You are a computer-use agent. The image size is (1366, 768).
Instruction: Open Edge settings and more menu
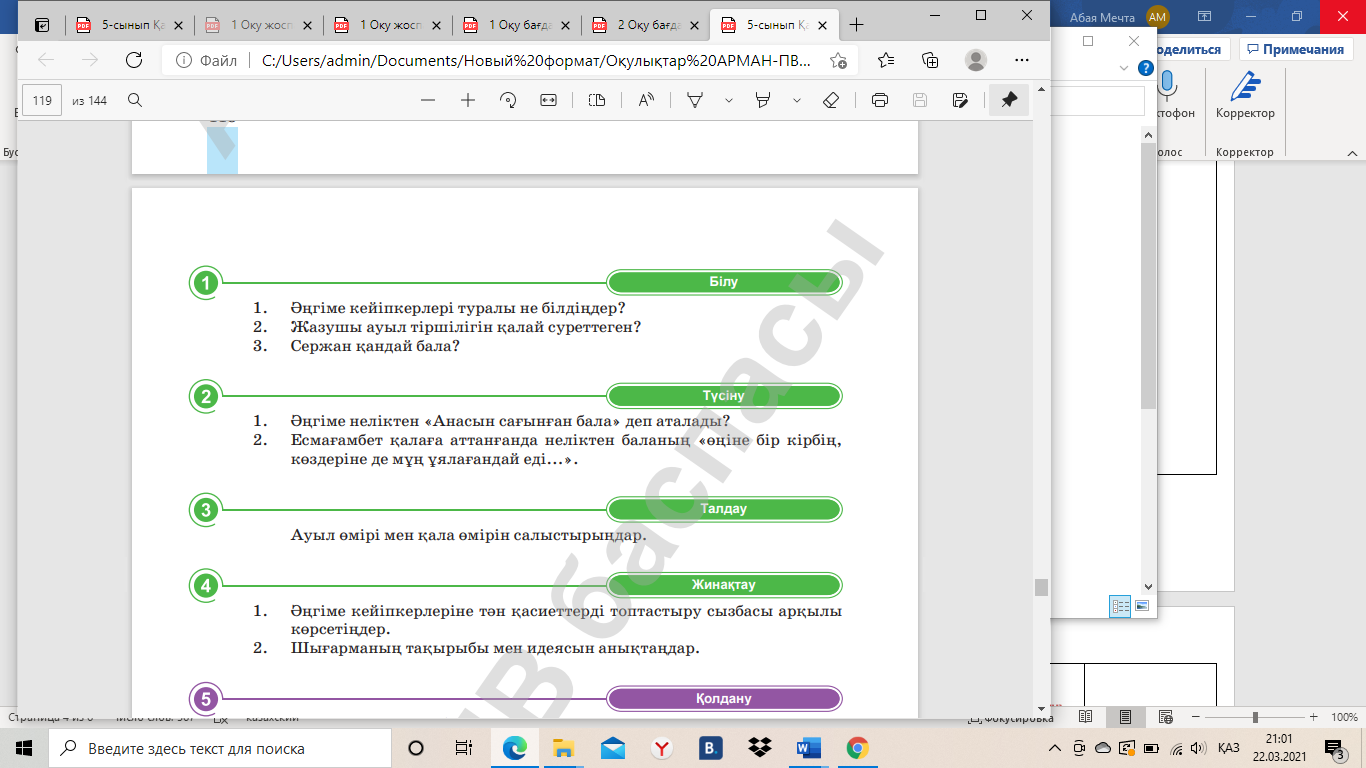[x=1020, y=60]
